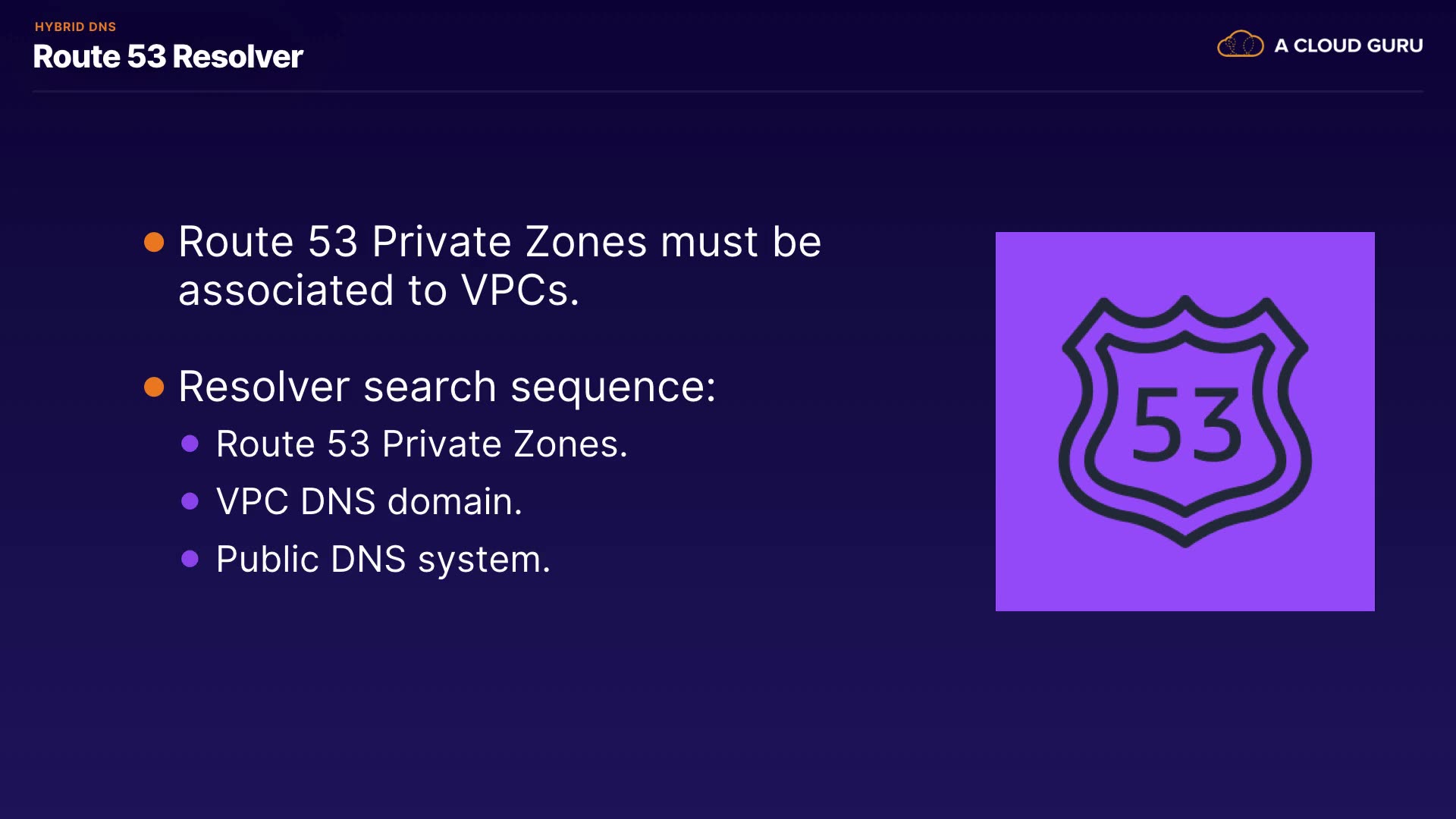Click orange bullet beside 'Route 53 Private Zones must be'
The image size is (1456, 819).
pyautogui.click(x=154, y=242)
